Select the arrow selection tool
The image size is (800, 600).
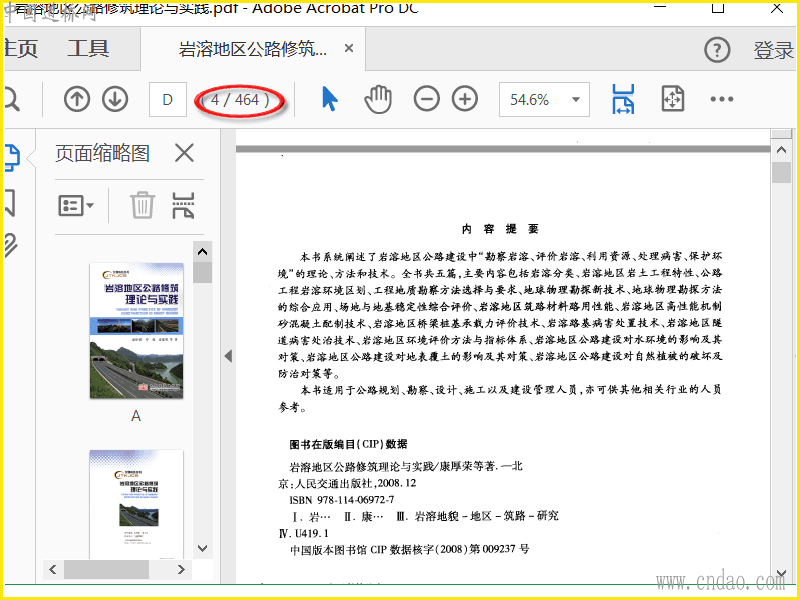pyautogui.click(x=329, y=99)
